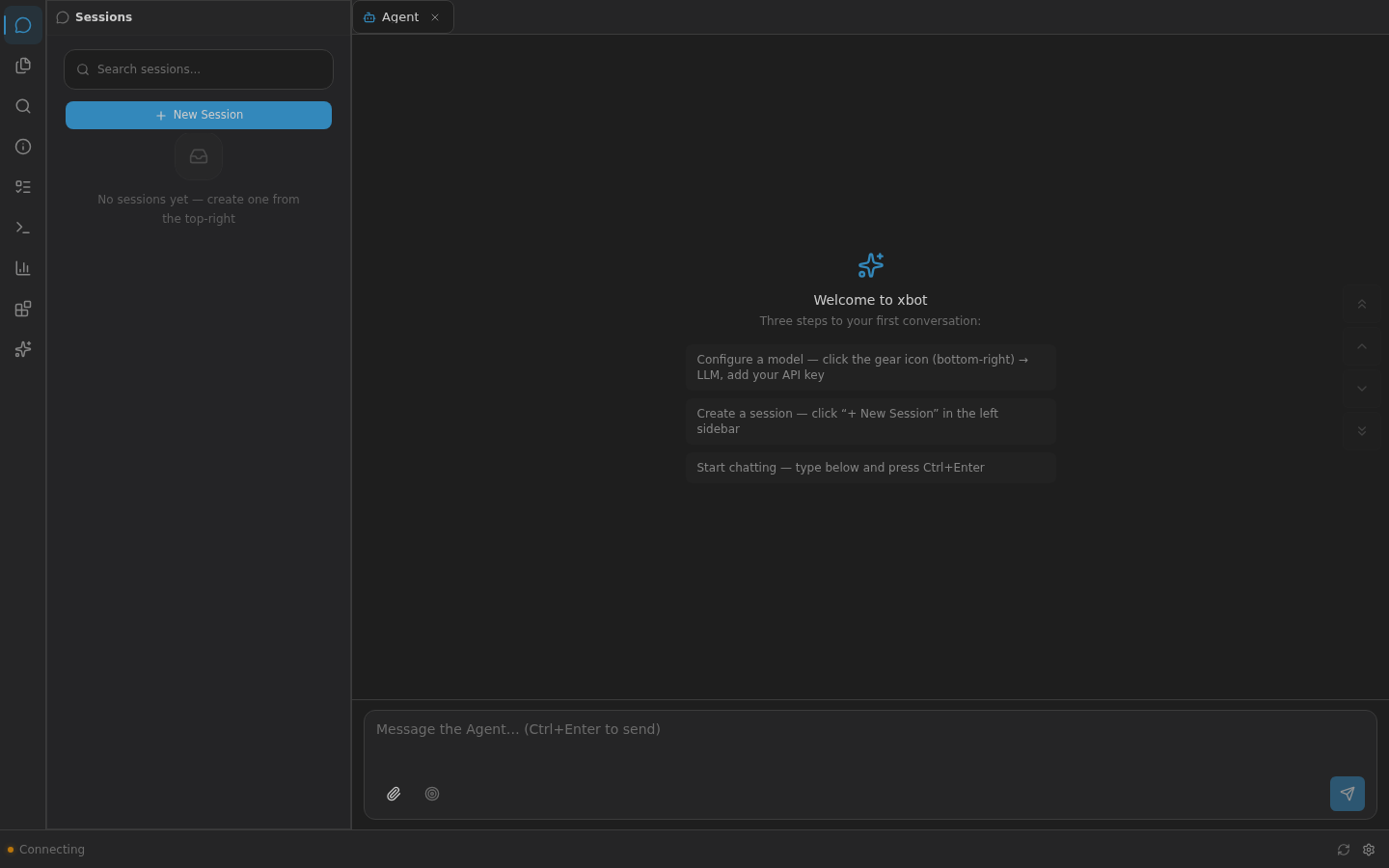Click the 'No sessions yet' message
Viewport: 1389px width, 868px height.
[x=199, y=209]
